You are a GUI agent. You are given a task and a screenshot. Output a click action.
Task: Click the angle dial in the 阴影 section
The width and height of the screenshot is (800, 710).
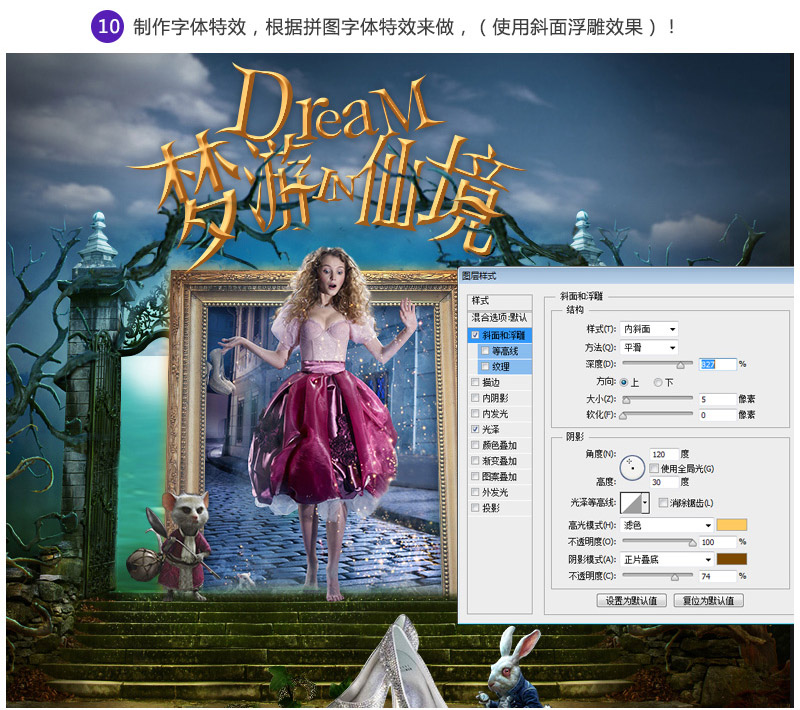coord(632,467)
